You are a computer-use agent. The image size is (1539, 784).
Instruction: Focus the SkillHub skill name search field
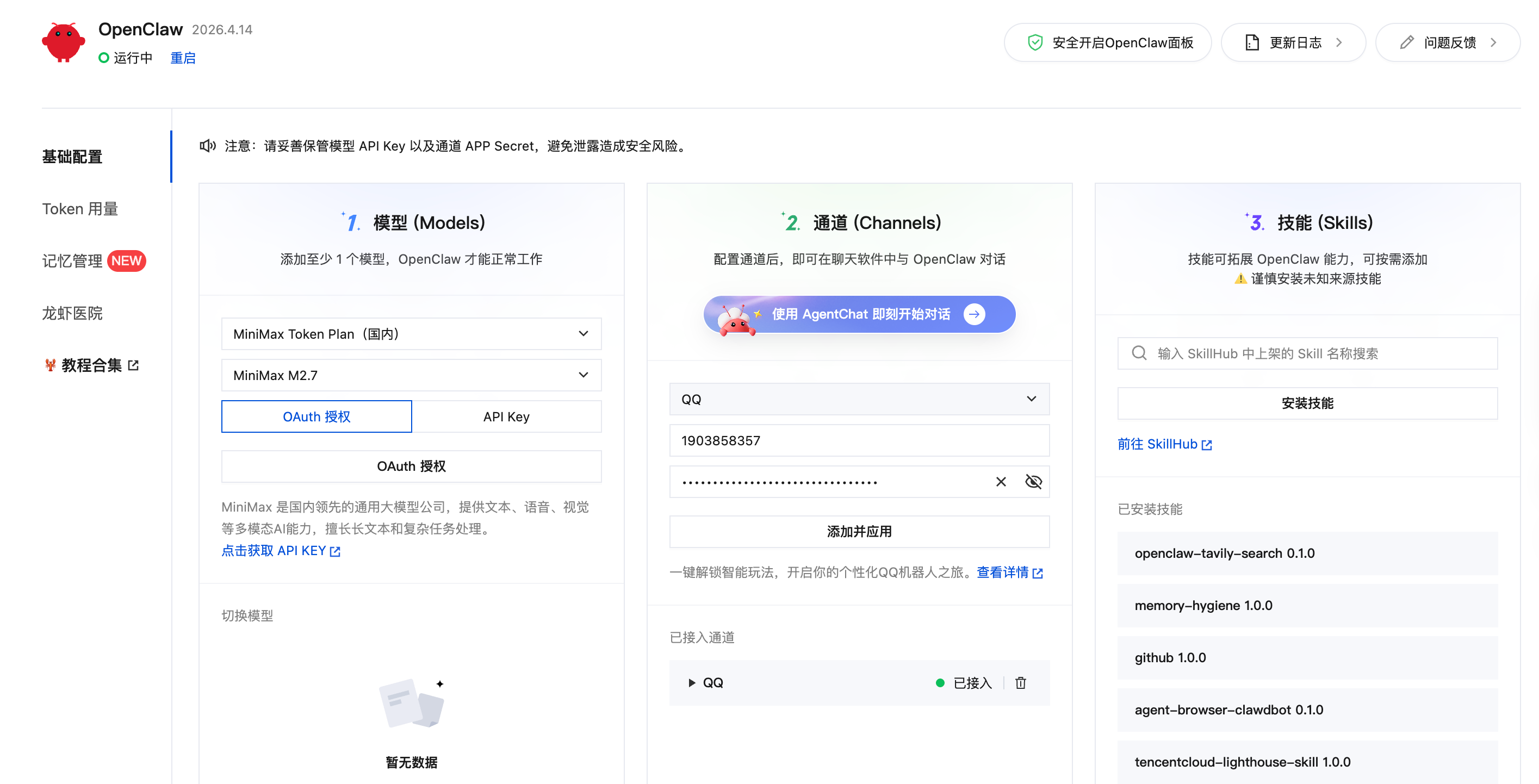pyautogui.click(x=1307, y=353)
